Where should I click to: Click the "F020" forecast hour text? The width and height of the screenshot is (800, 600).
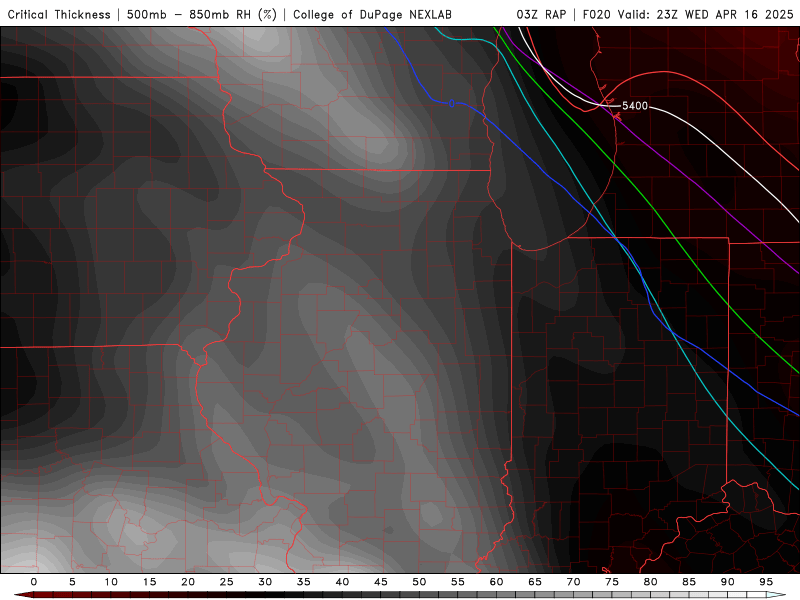point(596,14)
